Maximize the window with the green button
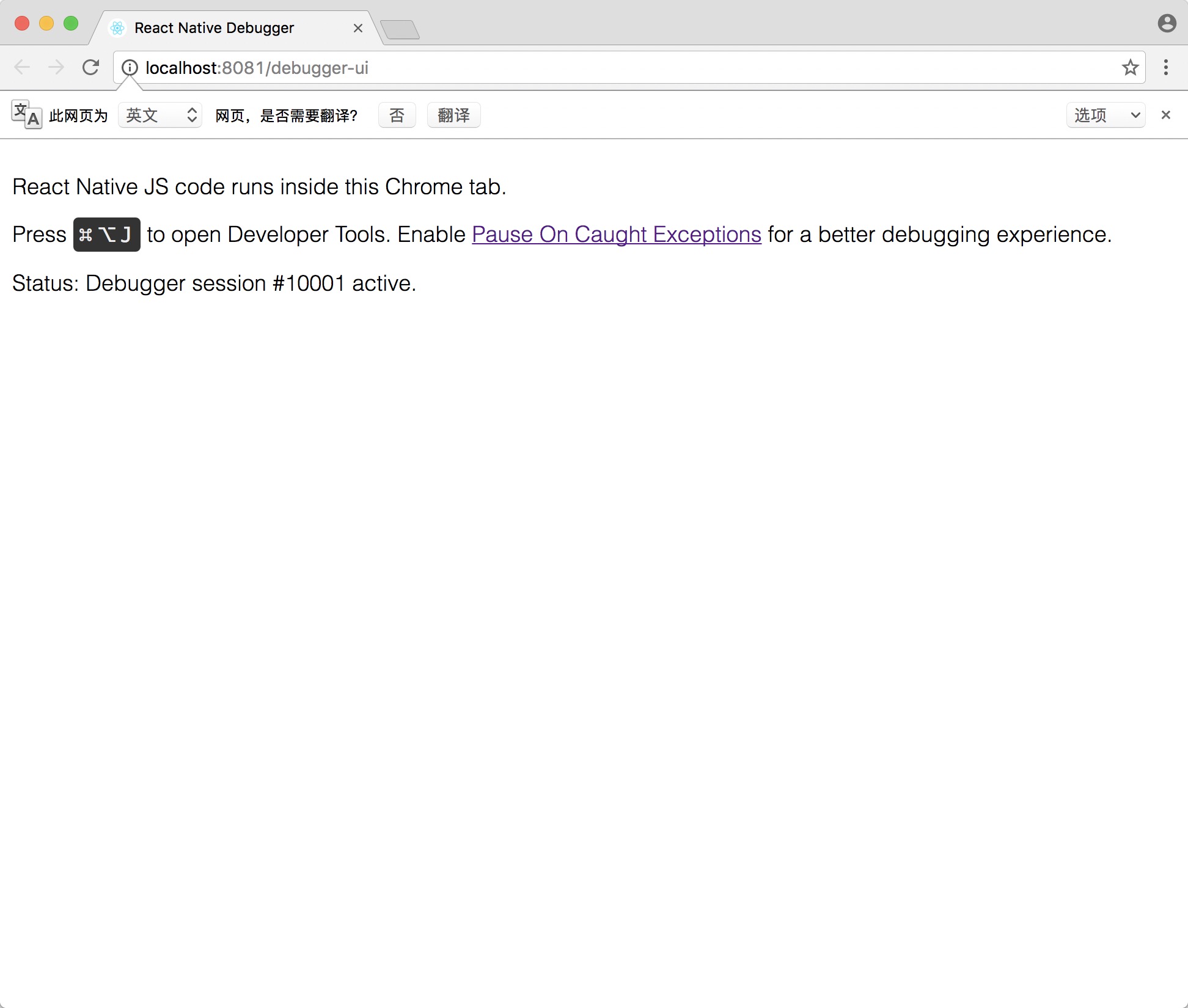Image resolution: width=1188 pixels, height=1008 pixels. [71, 24]
